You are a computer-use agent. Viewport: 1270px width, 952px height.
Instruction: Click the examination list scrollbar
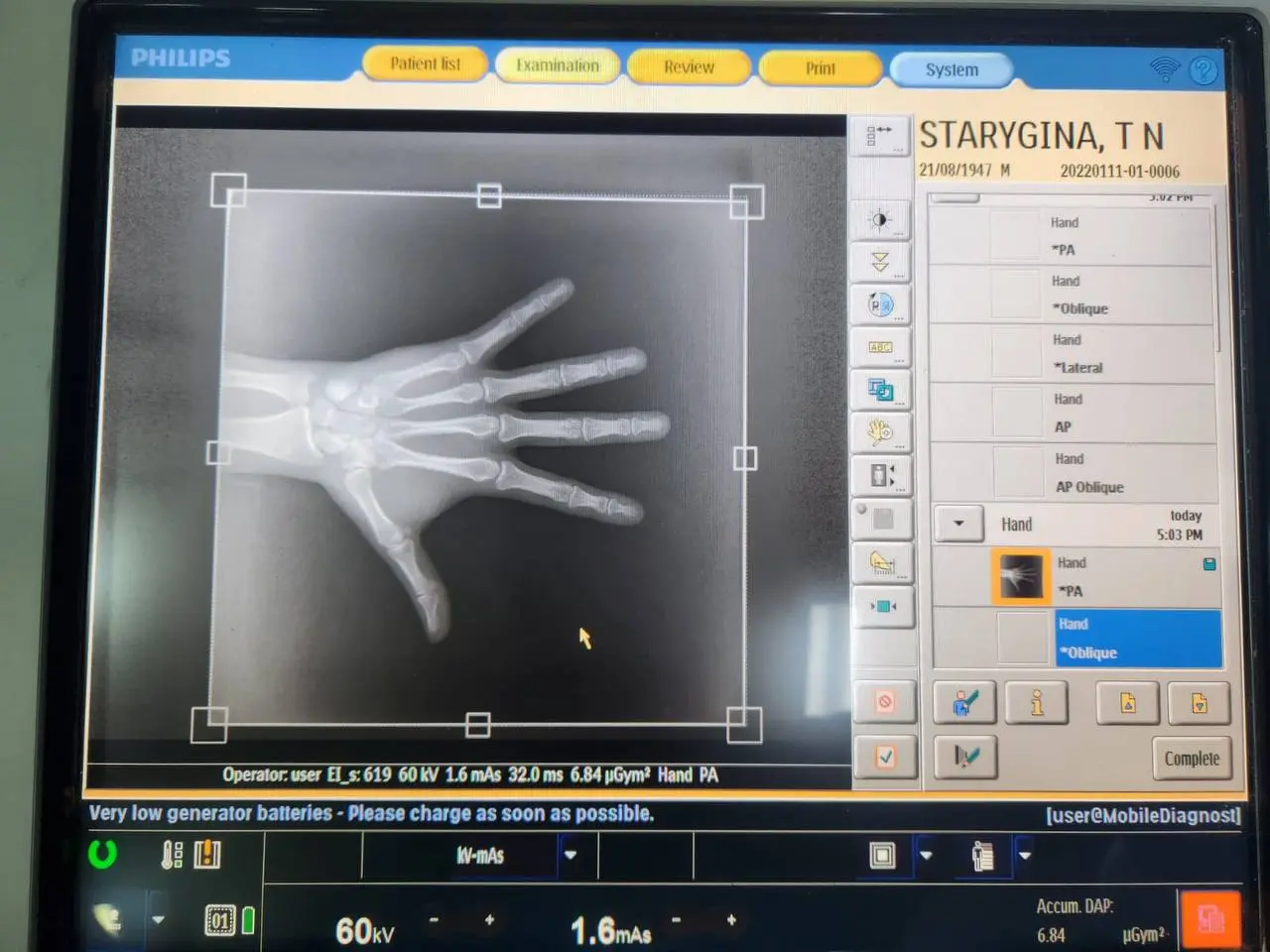(1219, 278)
